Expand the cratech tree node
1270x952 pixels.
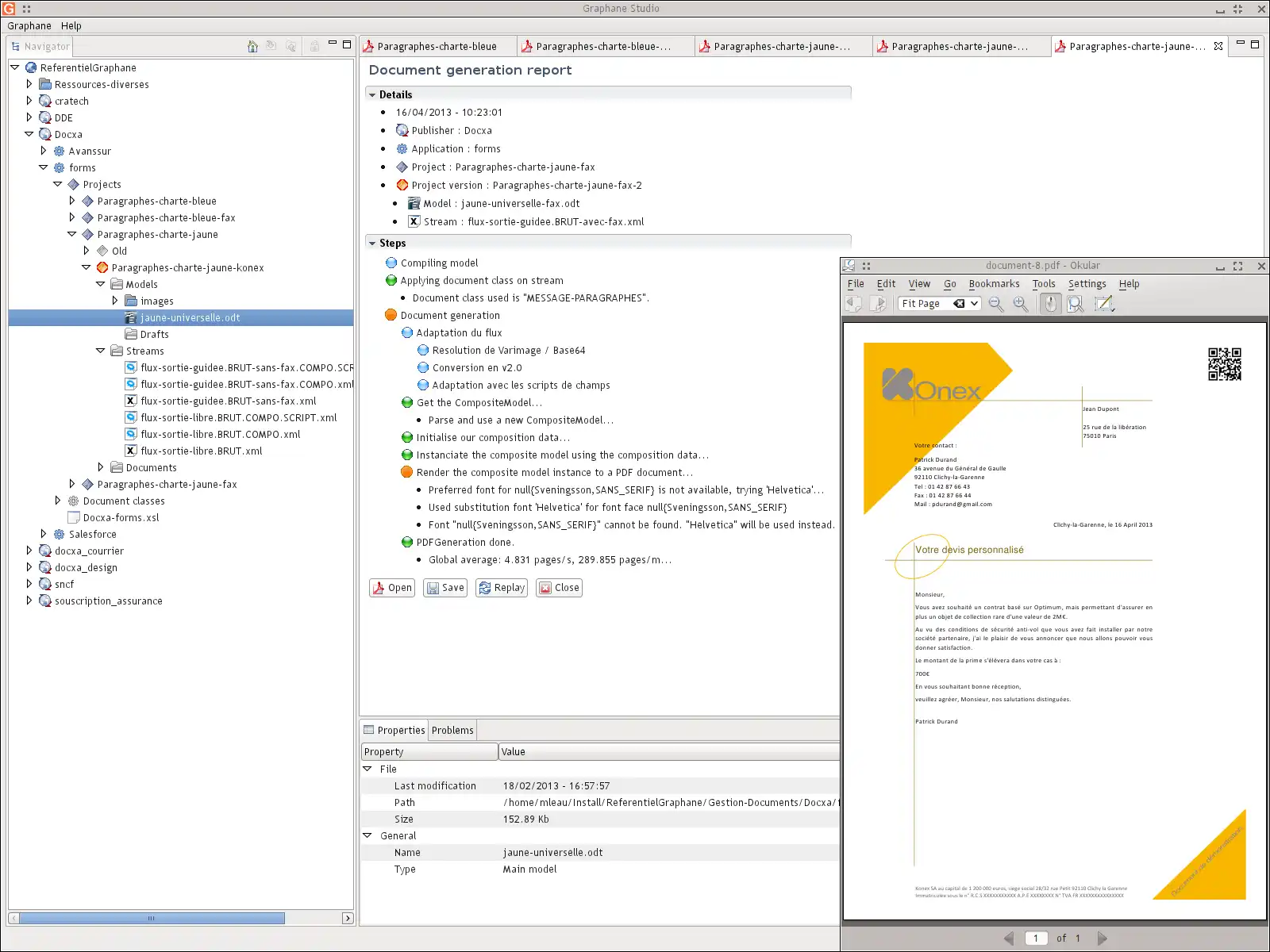coord(29,101)
